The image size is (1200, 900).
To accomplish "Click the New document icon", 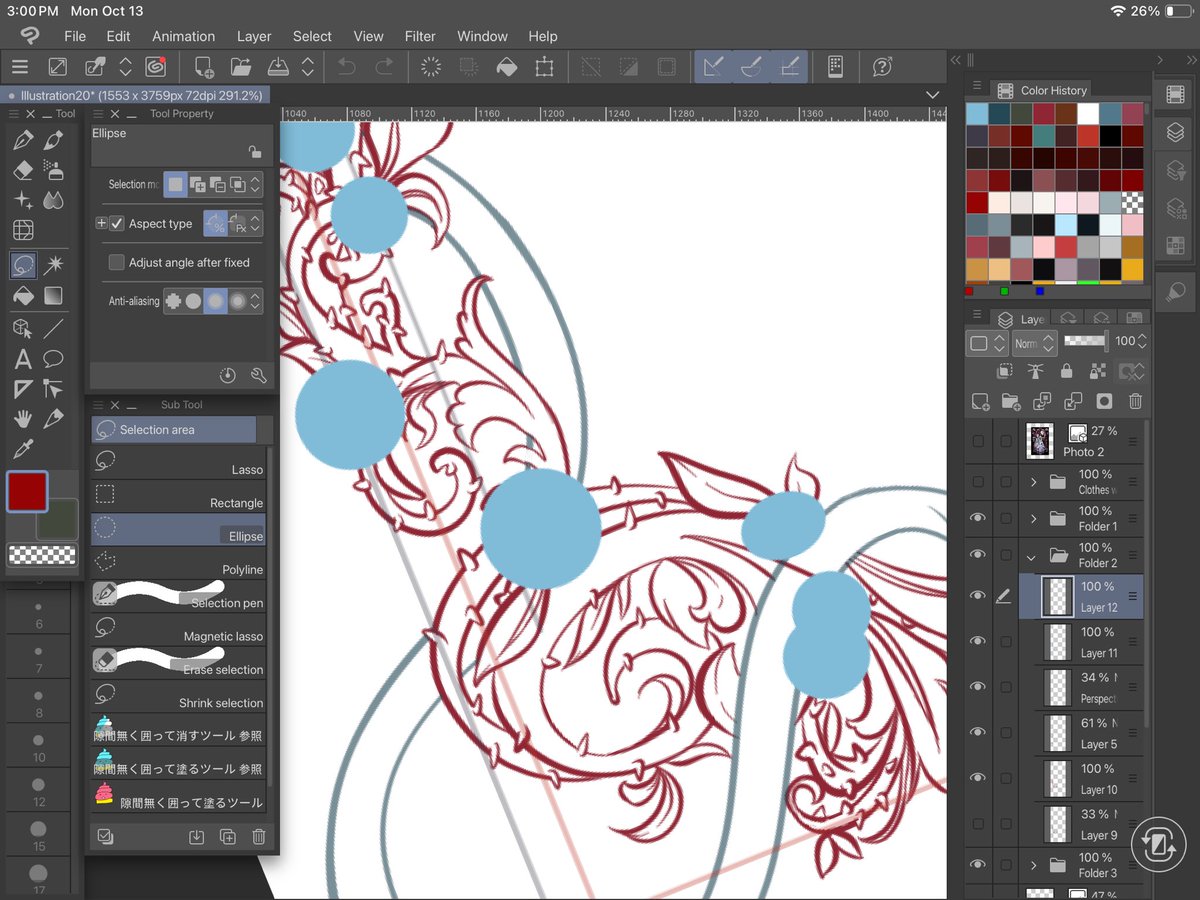I will point(203,67).
